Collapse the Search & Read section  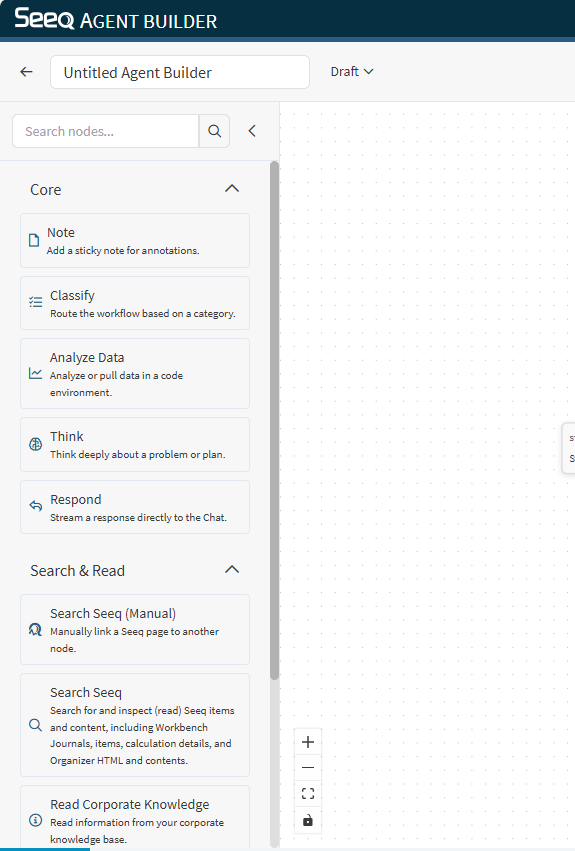(x=232, y=570)
